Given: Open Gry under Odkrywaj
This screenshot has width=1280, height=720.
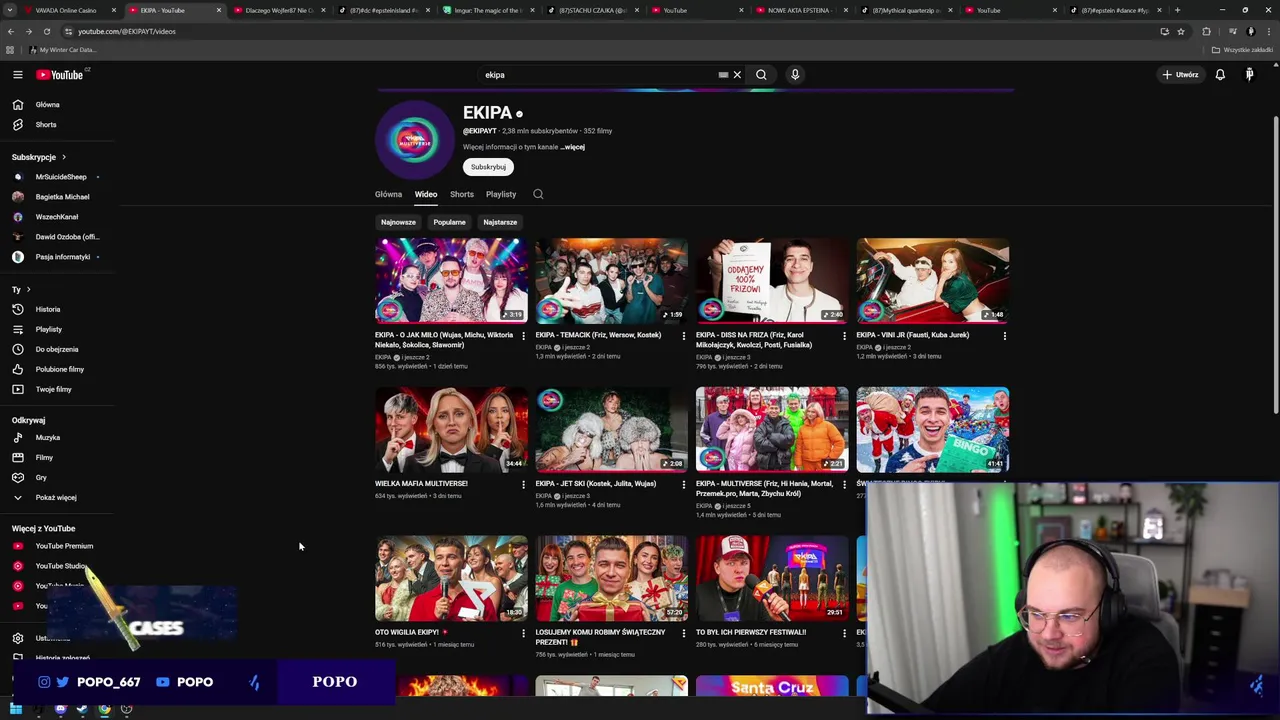Looking at the screenshot, I should (x=41, y=478).
